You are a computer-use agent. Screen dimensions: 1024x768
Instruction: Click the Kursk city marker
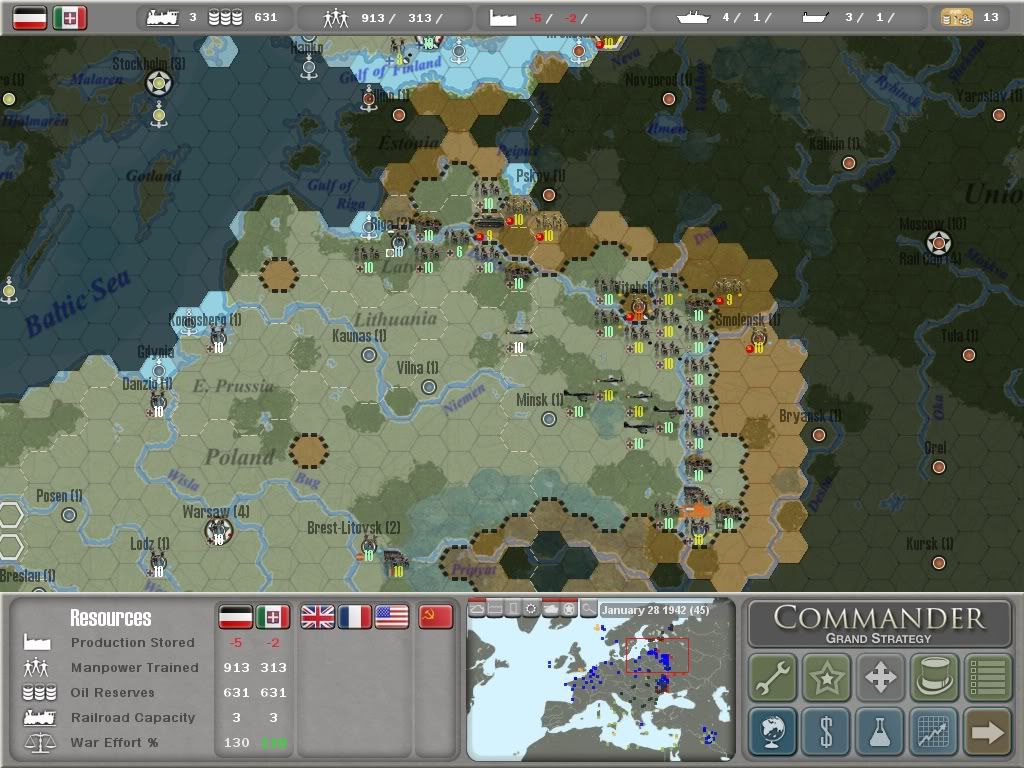point(938,563)
